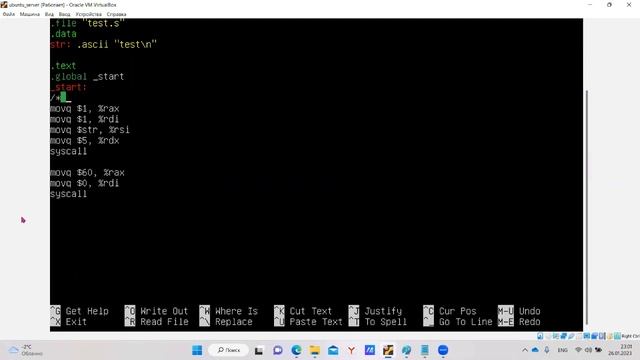This screenshot has width=640, height=360.
Task: Click the battery tray icon
Action: click(598, 350)
